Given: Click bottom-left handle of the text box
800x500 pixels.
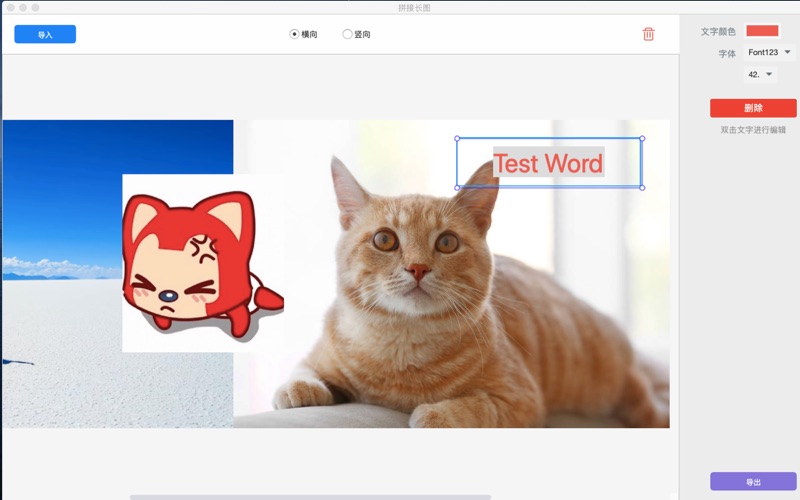Looking at the screenshot, I should (457, 187).
